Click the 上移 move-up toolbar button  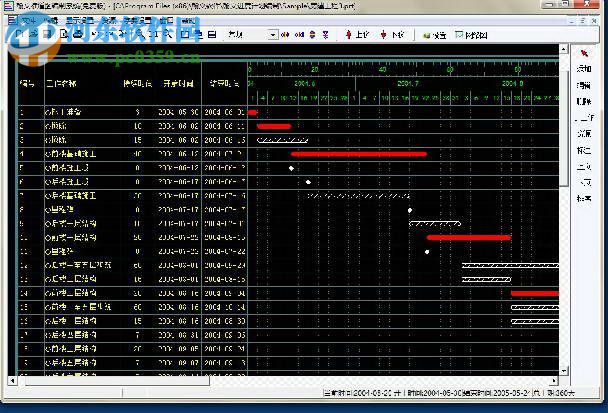coord(357,35)
